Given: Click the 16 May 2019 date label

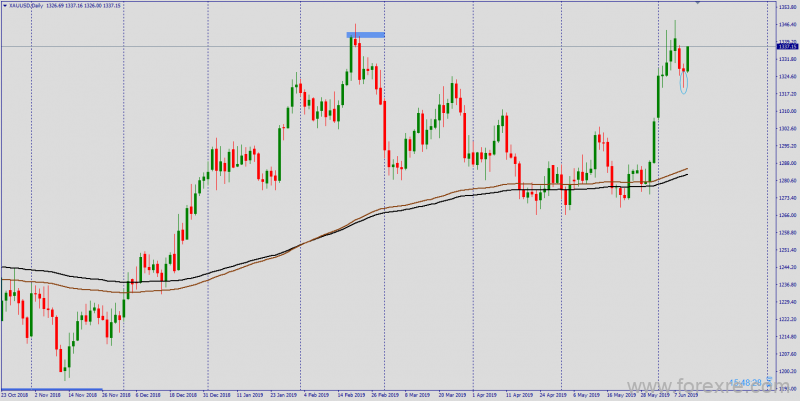Looking at the screenshot, I should click(620, 395).
